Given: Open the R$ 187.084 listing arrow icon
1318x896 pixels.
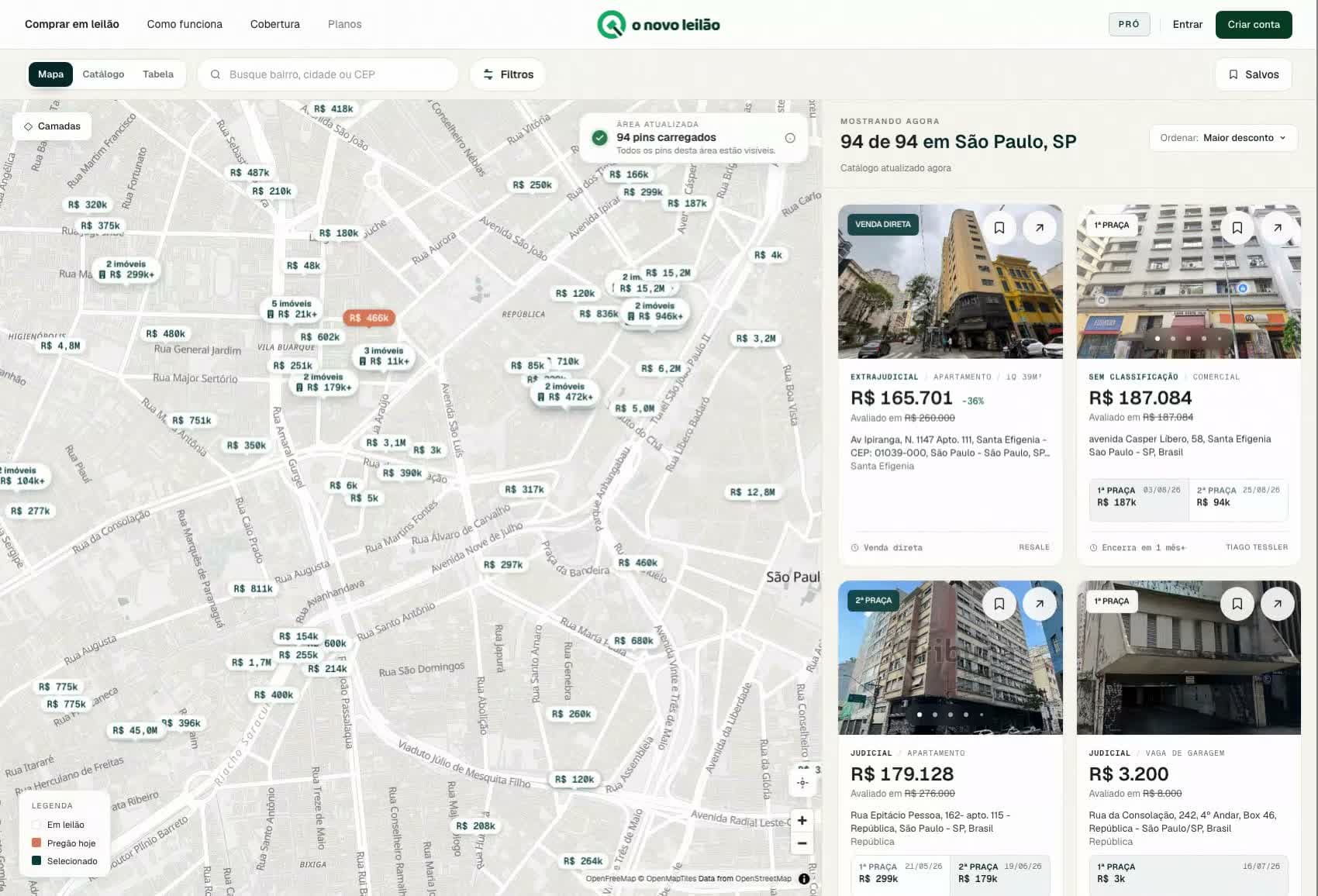Looking at the screenshot, I should pos(1278,228).
